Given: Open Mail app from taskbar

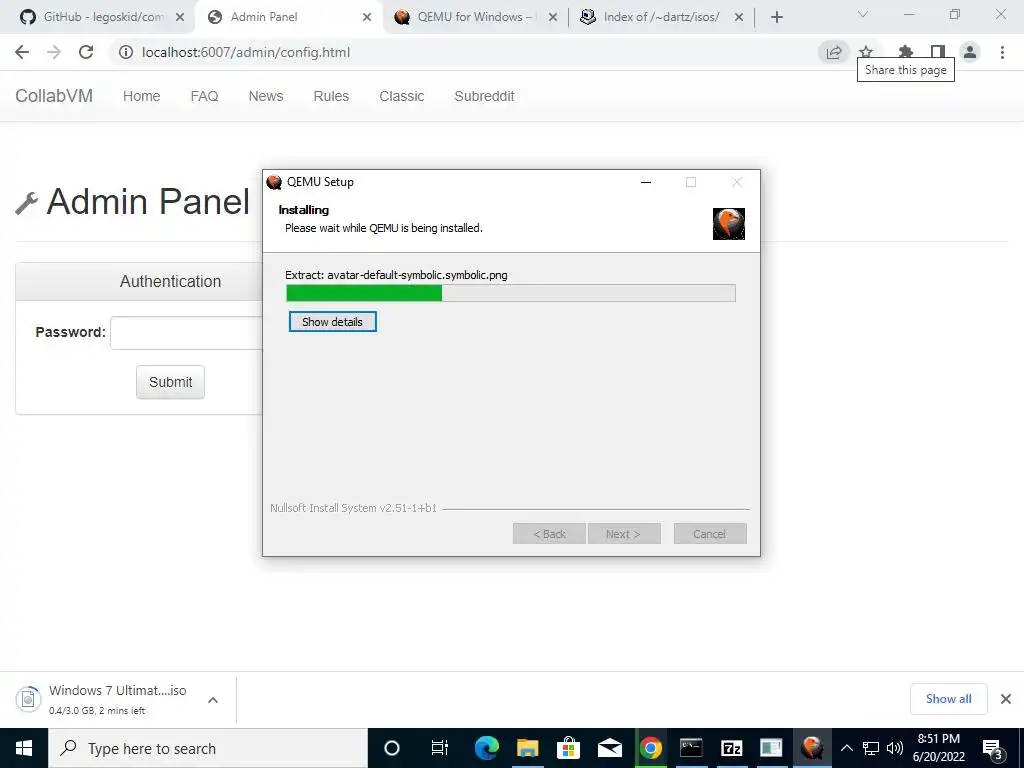Looking at the screenshot, I should tap(609, 748).
